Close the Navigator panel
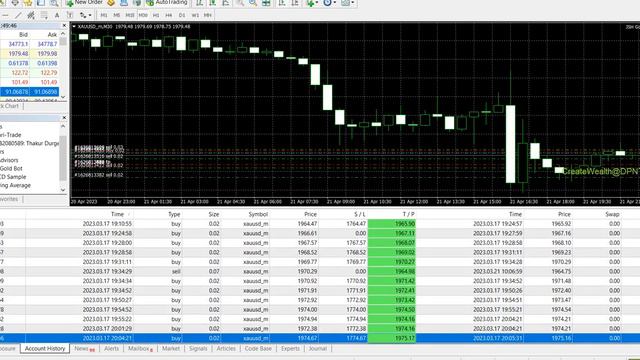Image resolution: width=640 pixels, height=360 pixels. coord(64,118)
